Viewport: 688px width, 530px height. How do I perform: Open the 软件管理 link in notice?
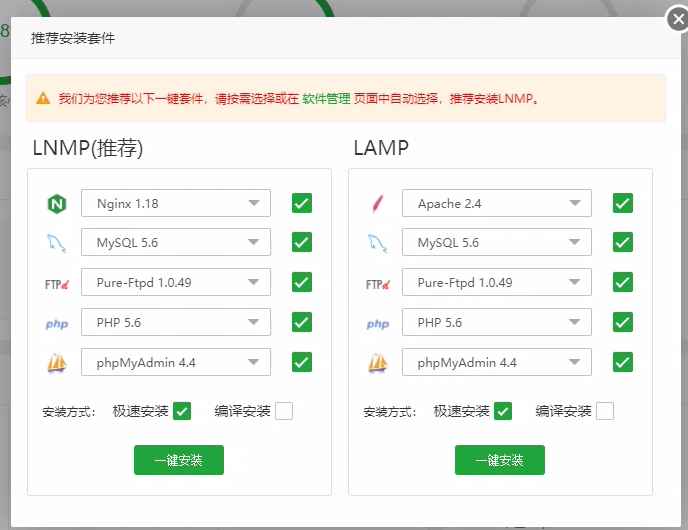[326, 98]
